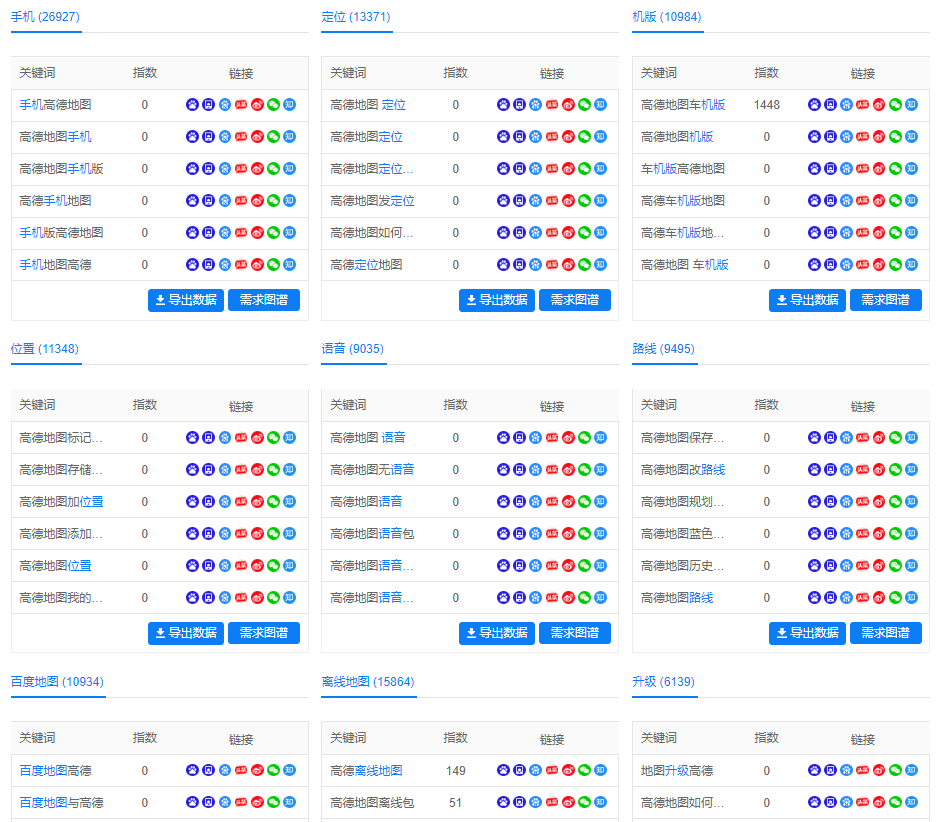Screen dimensions: 942x822
Task: Open the 机版 (10984) heading link
Action: 667,17
